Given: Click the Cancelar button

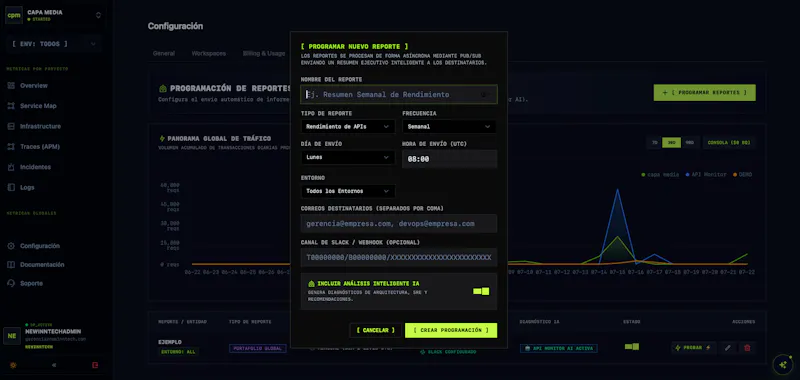Looking at the screenshot, I should [376, 331].
